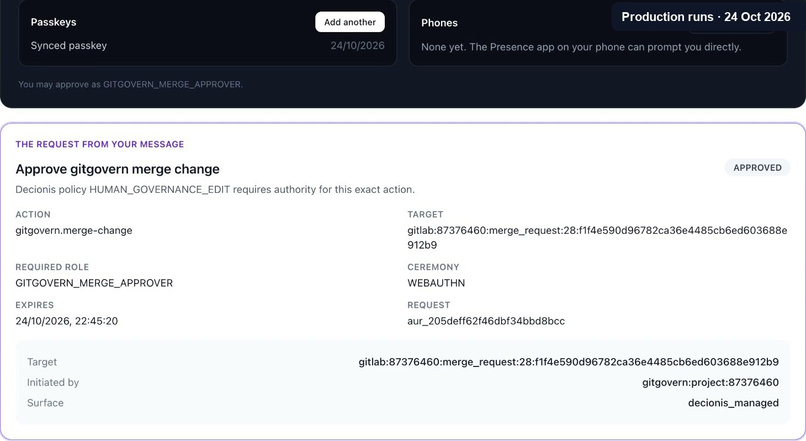This screenshot has width=806, height=441.
Task: Click the CEREMONY field label
Action: tap(433, 267)
